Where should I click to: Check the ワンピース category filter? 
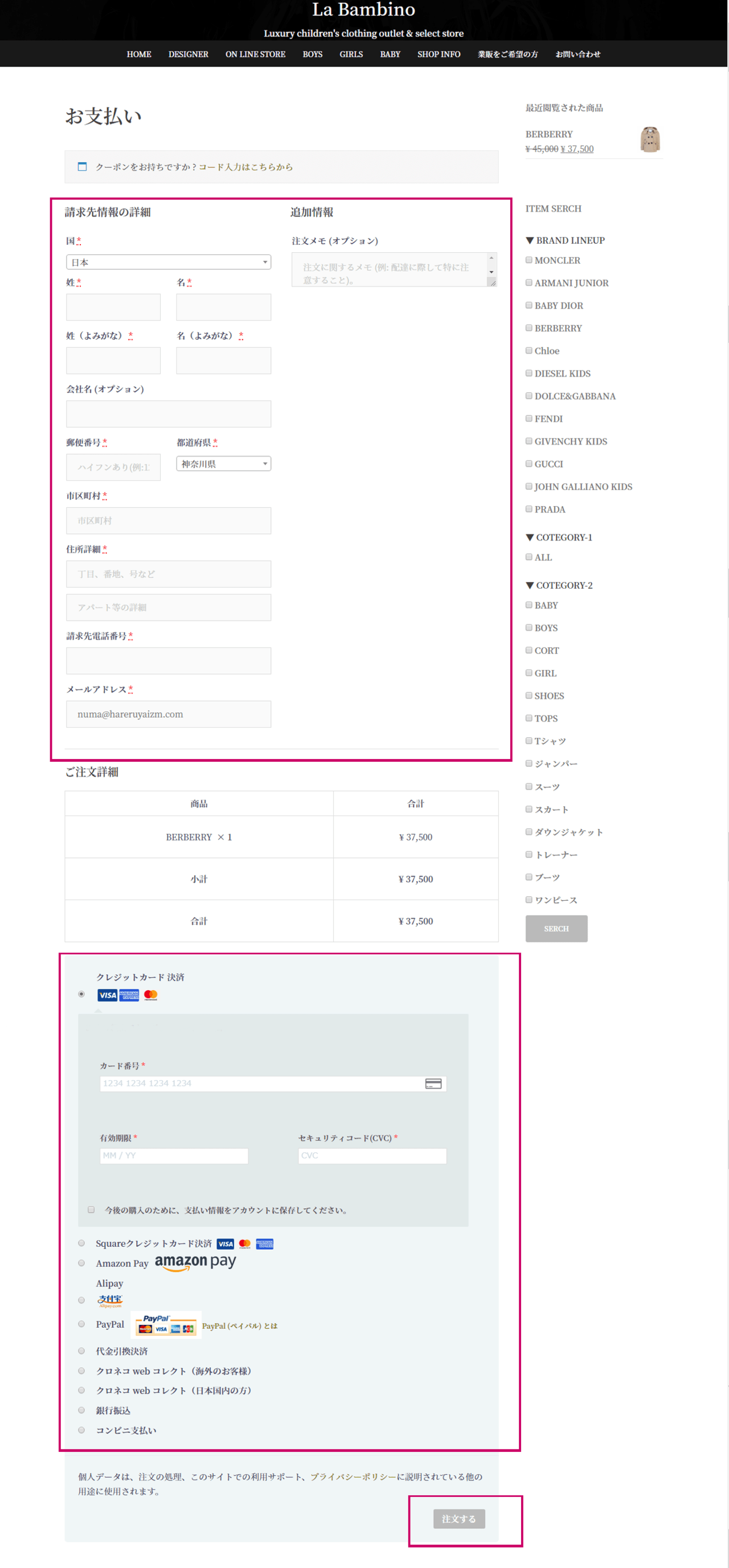tap(529, 899)
